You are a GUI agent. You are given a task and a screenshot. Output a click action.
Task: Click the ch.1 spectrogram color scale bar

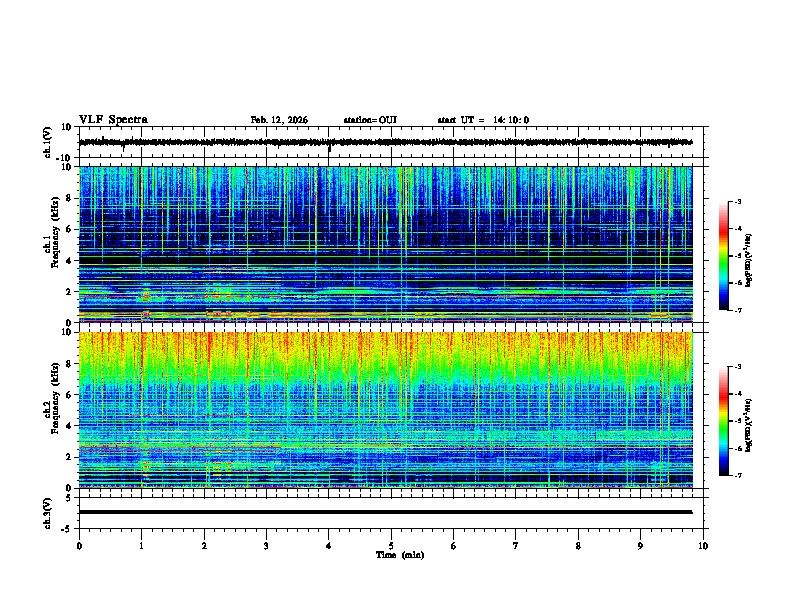[723, 256]
